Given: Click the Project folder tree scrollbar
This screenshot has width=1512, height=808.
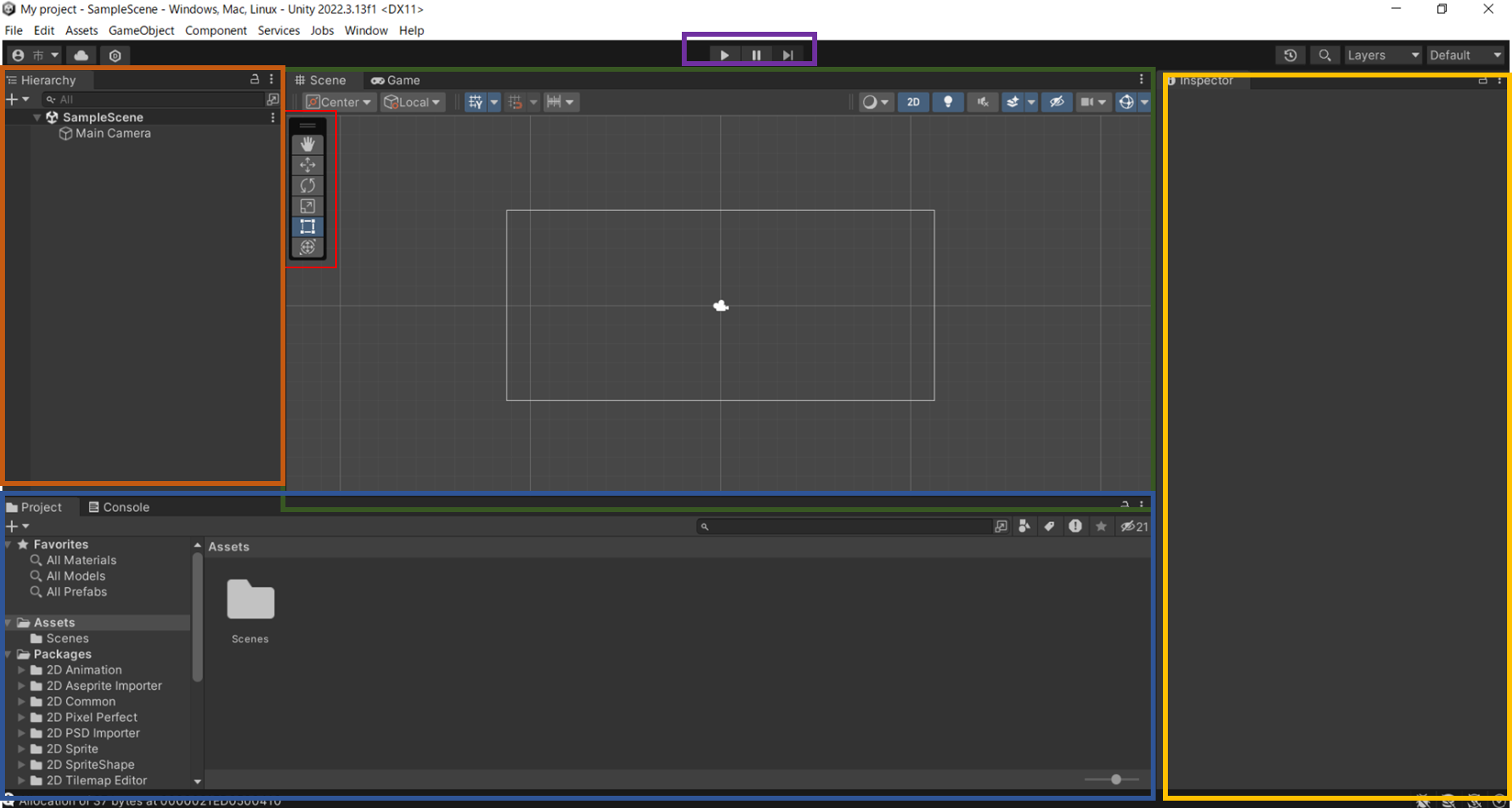Looking at the screenshot, I should tap(197, 616).
